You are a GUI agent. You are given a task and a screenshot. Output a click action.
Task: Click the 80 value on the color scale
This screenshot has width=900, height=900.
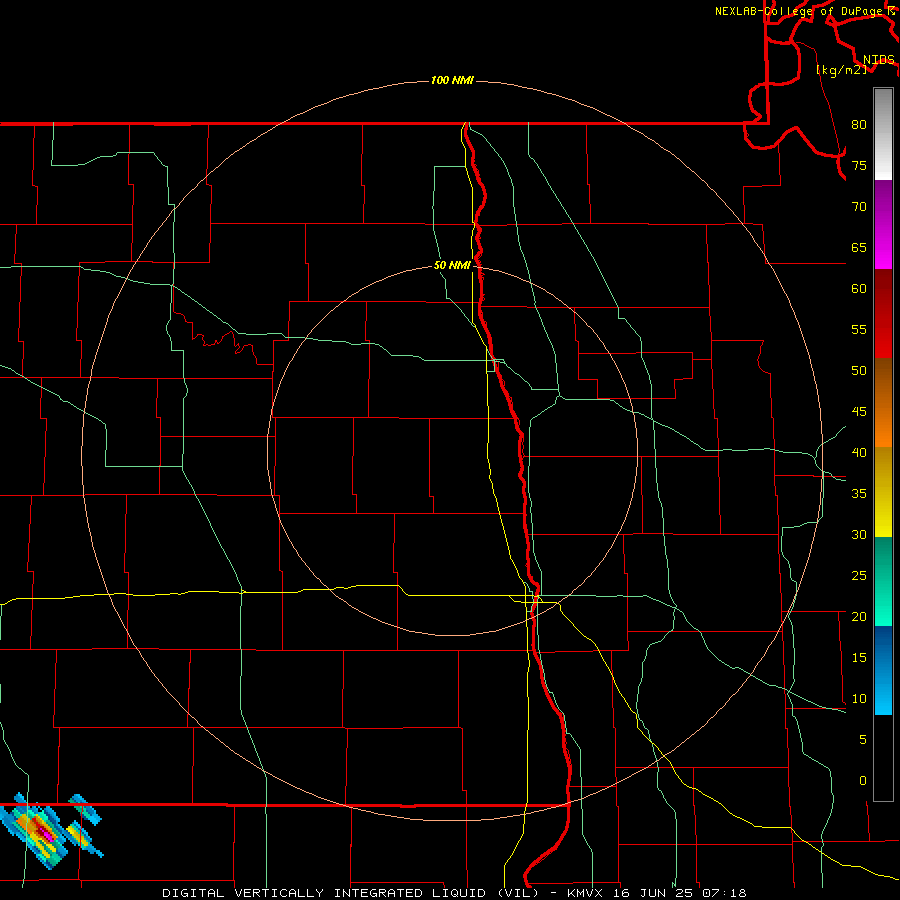pyautogui.click(x=859, y=125)
